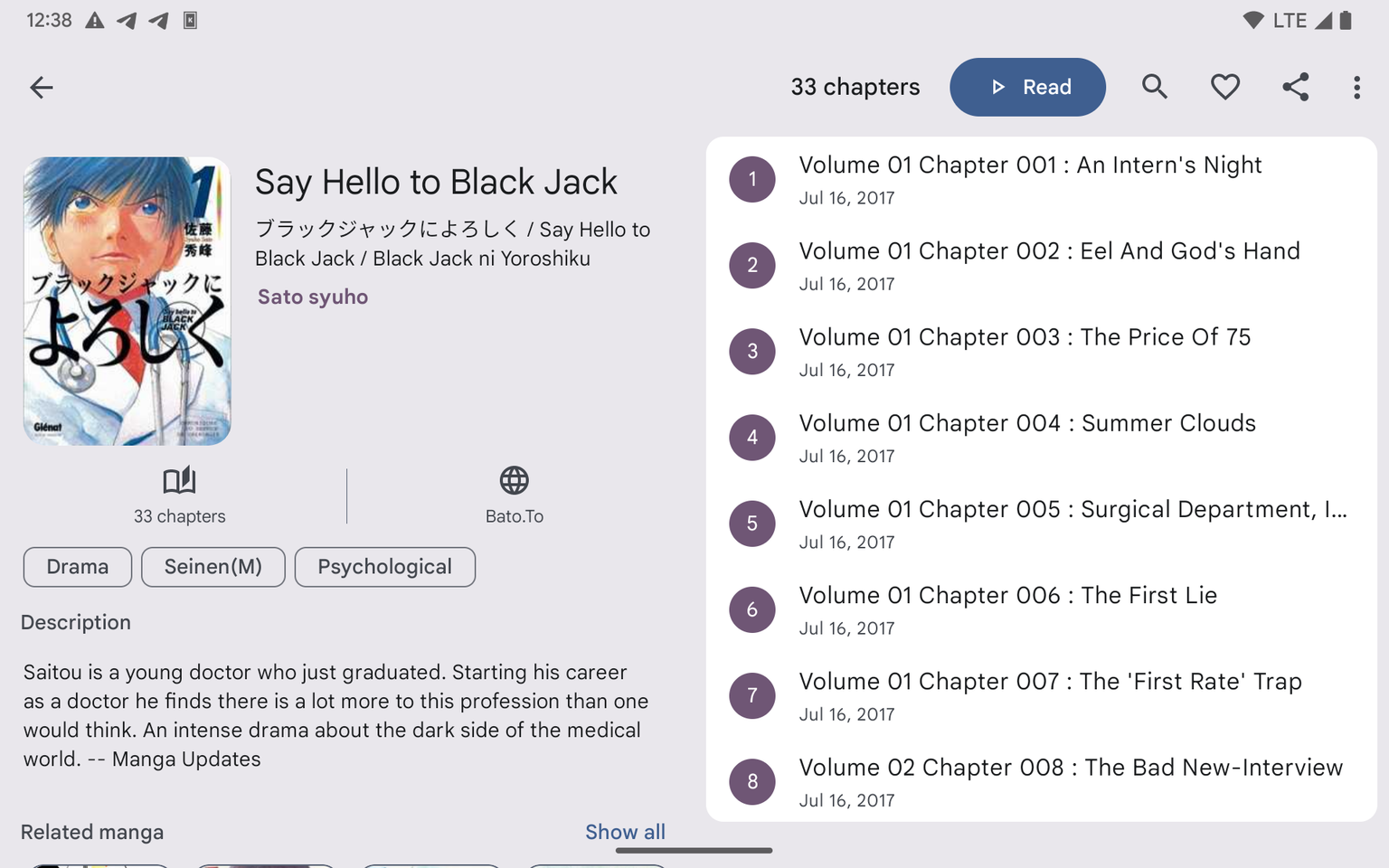Viewport: 1389px width, 868px height.
Task: Tap the number 2 chapter badge
Action: [x=752, y=266]
